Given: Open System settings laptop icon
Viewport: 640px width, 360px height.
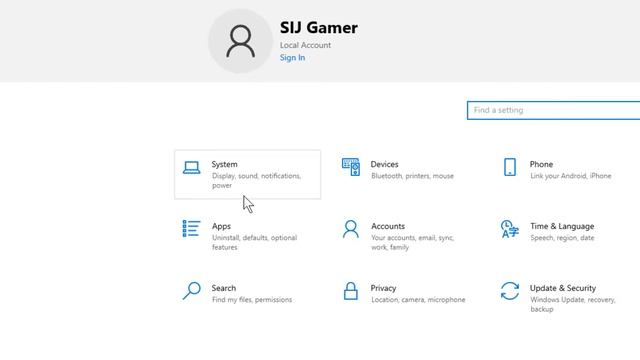Looking at the screenshot, I should click(x=191, y=167).
